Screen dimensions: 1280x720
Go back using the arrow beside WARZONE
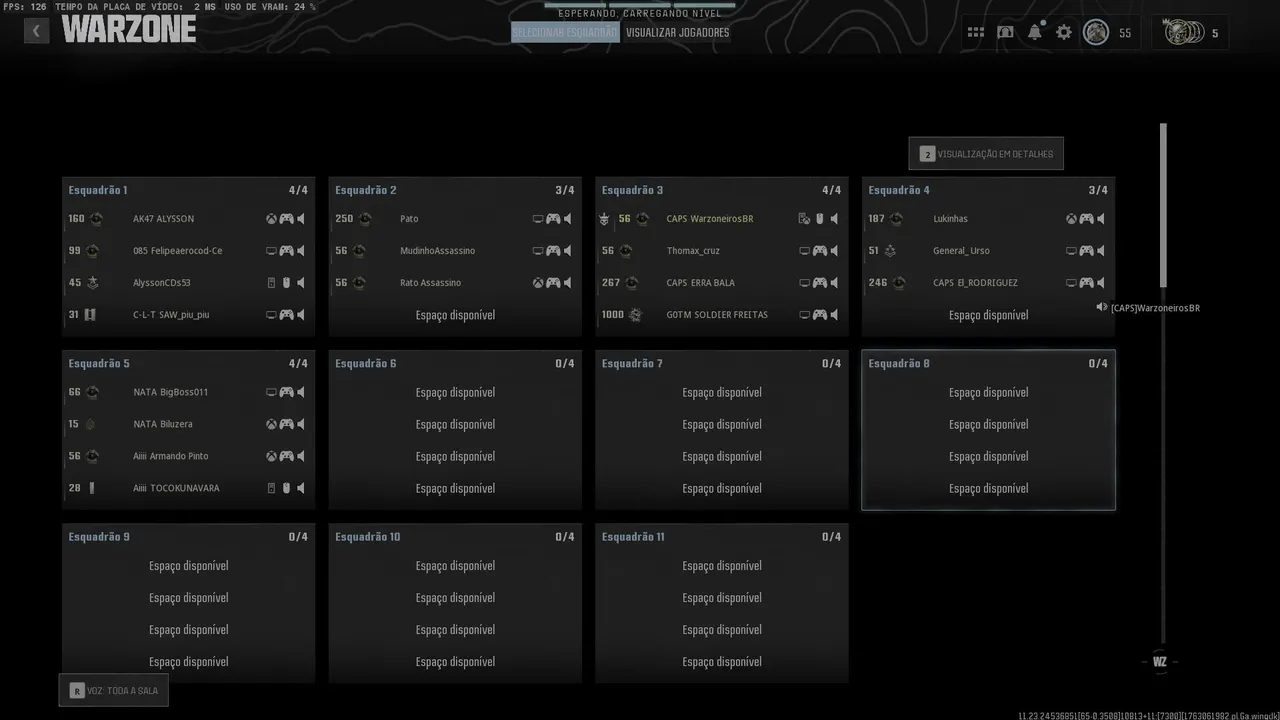tap(36, 31)
